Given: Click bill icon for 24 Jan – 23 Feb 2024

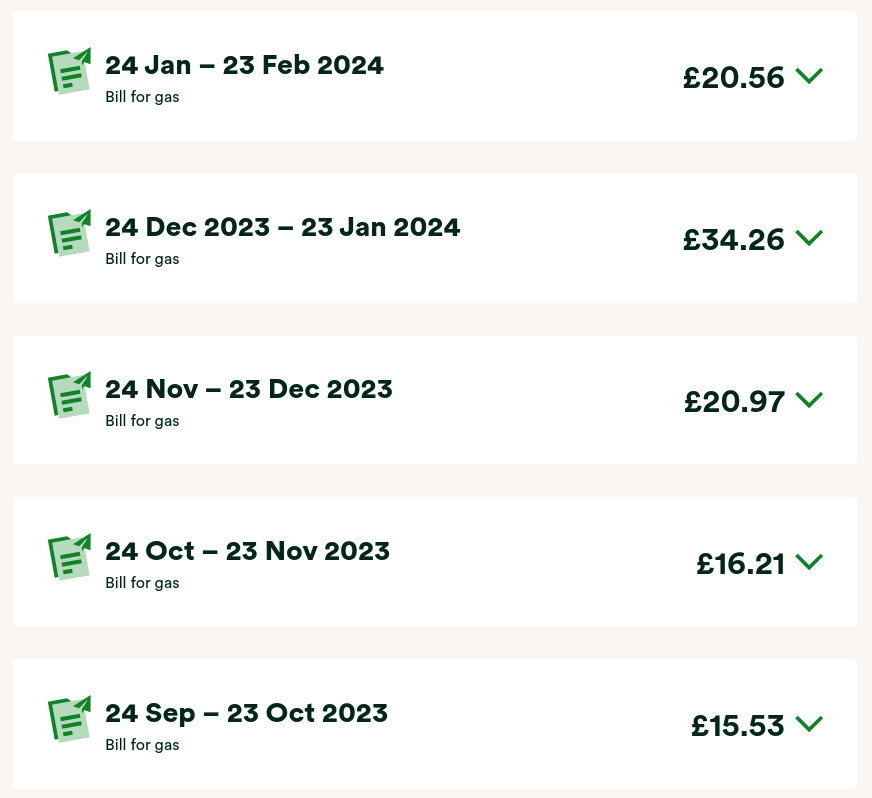Looking at the screenshot, I should [x=69, y=71].
